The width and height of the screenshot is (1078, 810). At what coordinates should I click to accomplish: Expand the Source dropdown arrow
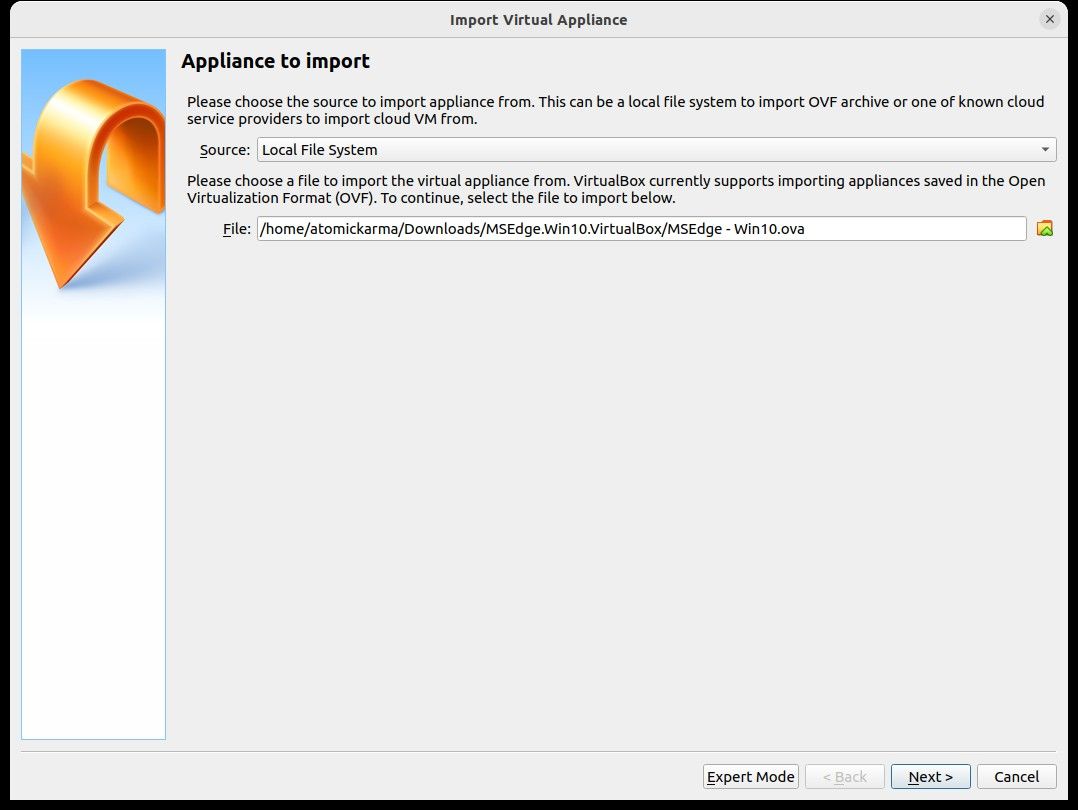tap(1045, 150)
